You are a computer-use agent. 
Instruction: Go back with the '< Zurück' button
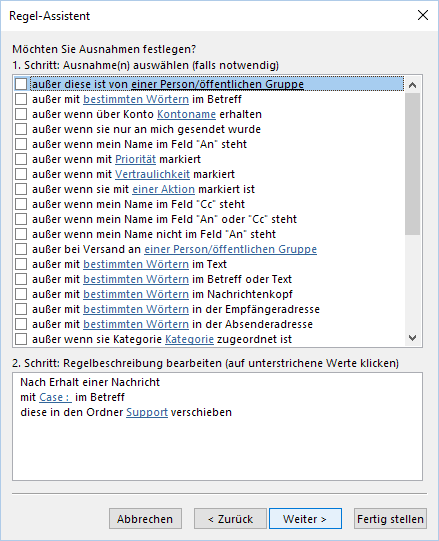tap(230, 519)
